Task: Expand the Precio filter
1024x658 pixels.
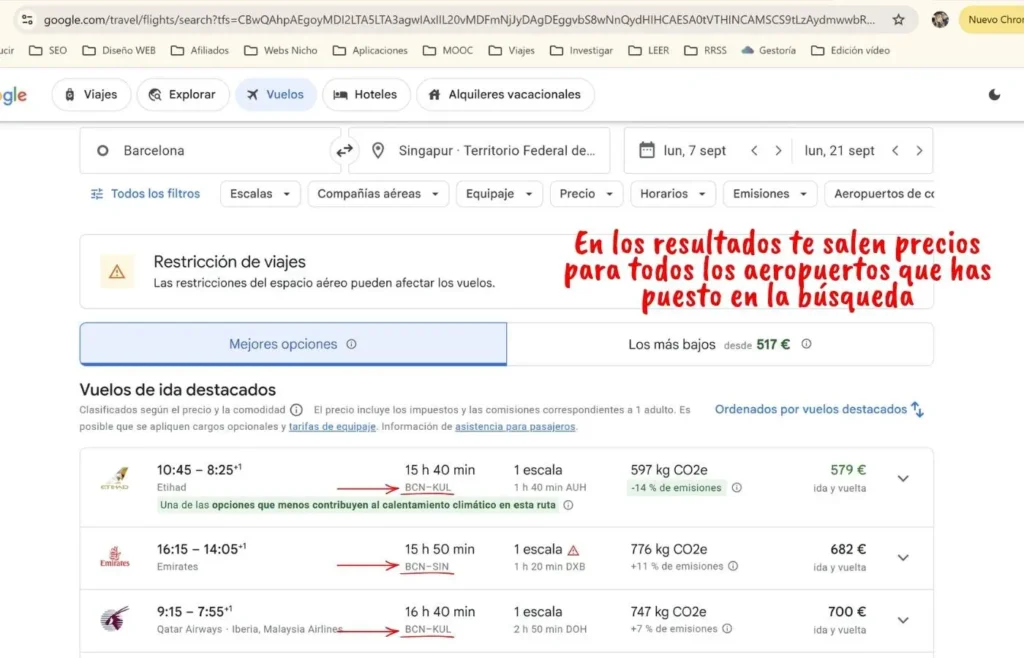Action: click(586, 194)
